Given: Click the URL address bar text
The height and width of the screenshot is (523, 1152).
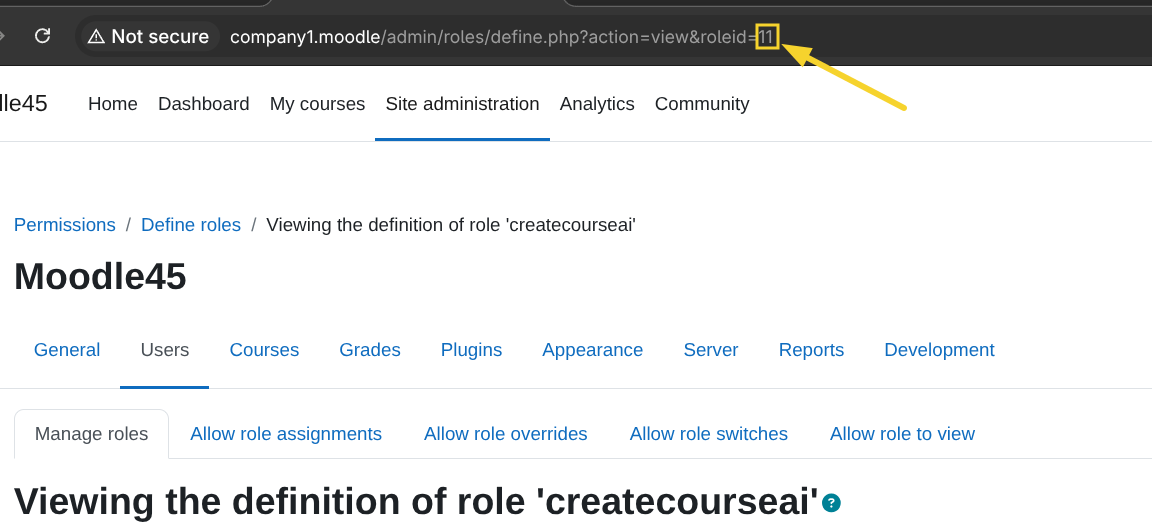Looking at the screenshot, I should (x=490, y=37).
